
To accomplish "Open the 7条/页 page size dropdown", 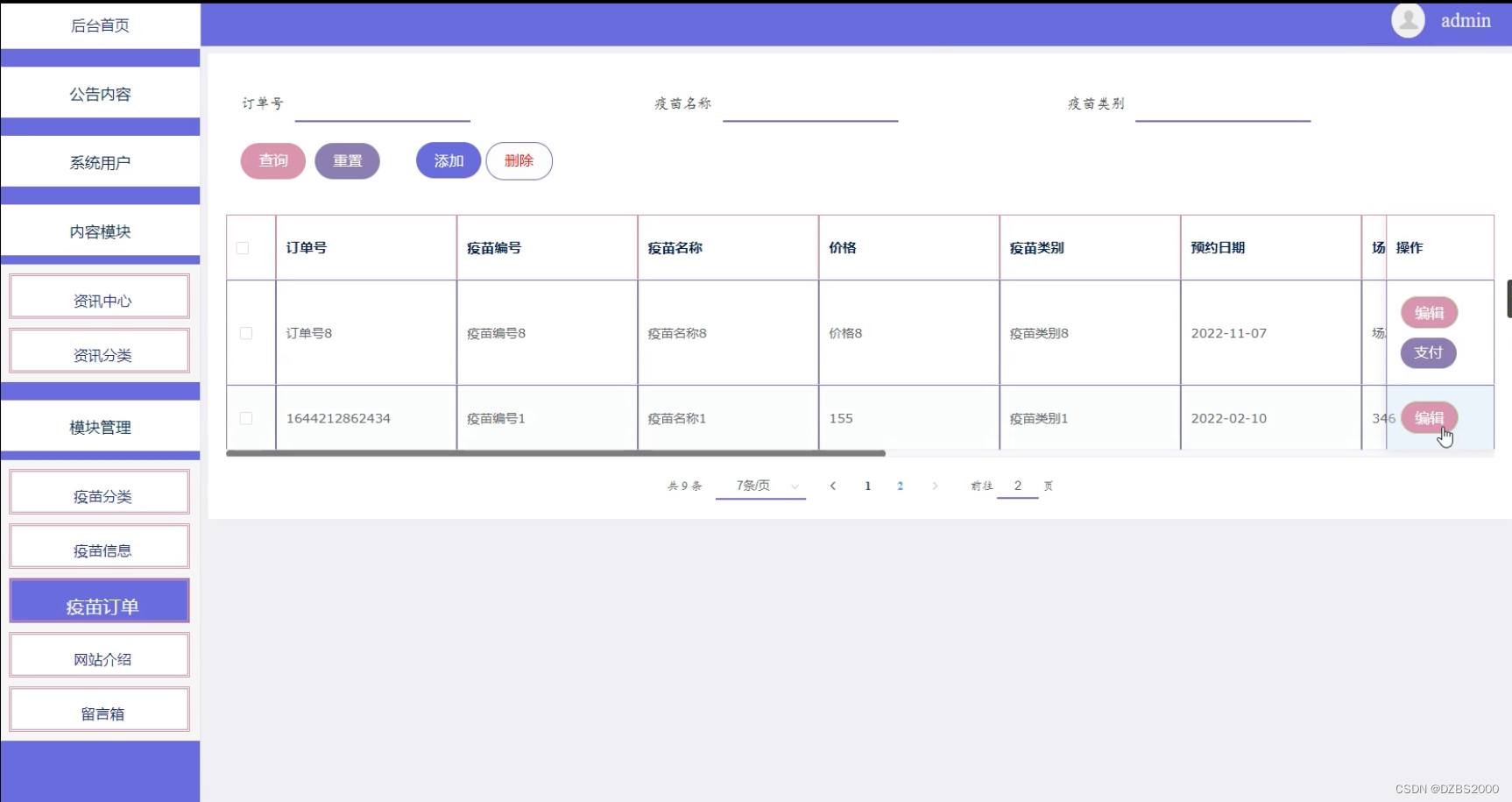I will point(760,486).
